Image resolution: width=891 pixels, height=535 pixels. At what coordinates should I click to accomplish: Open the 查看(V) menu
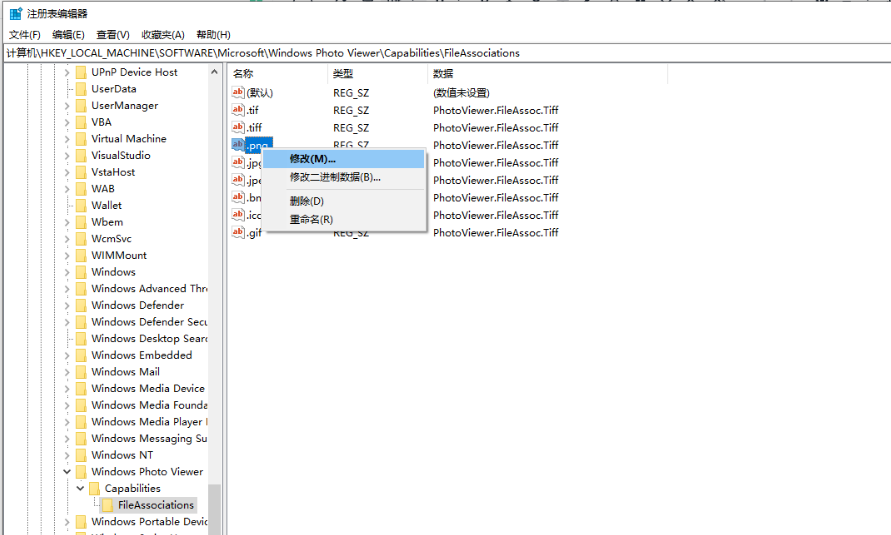[113, 35]
